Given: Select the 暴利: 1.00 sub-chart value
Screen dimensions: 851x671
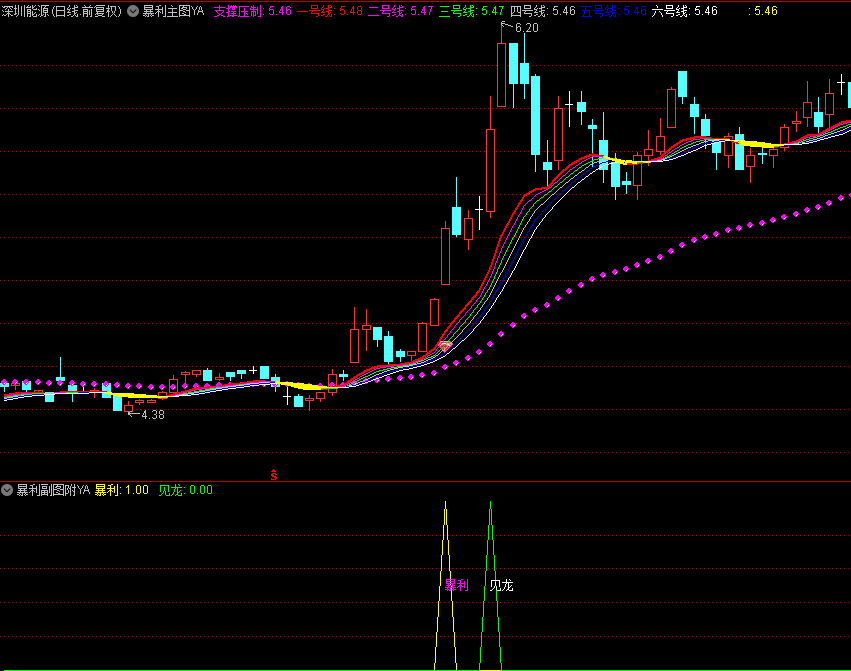Looking at the screenshot, I should [122, 490].
